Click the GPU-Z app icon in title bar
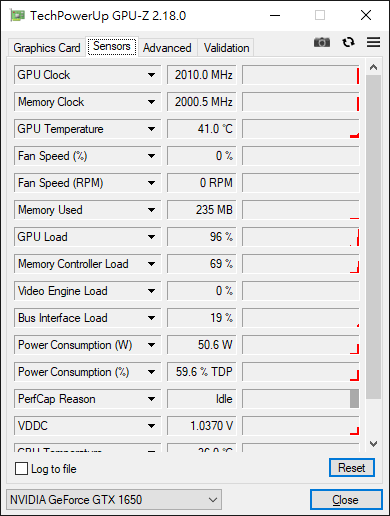 coord(17,15)
